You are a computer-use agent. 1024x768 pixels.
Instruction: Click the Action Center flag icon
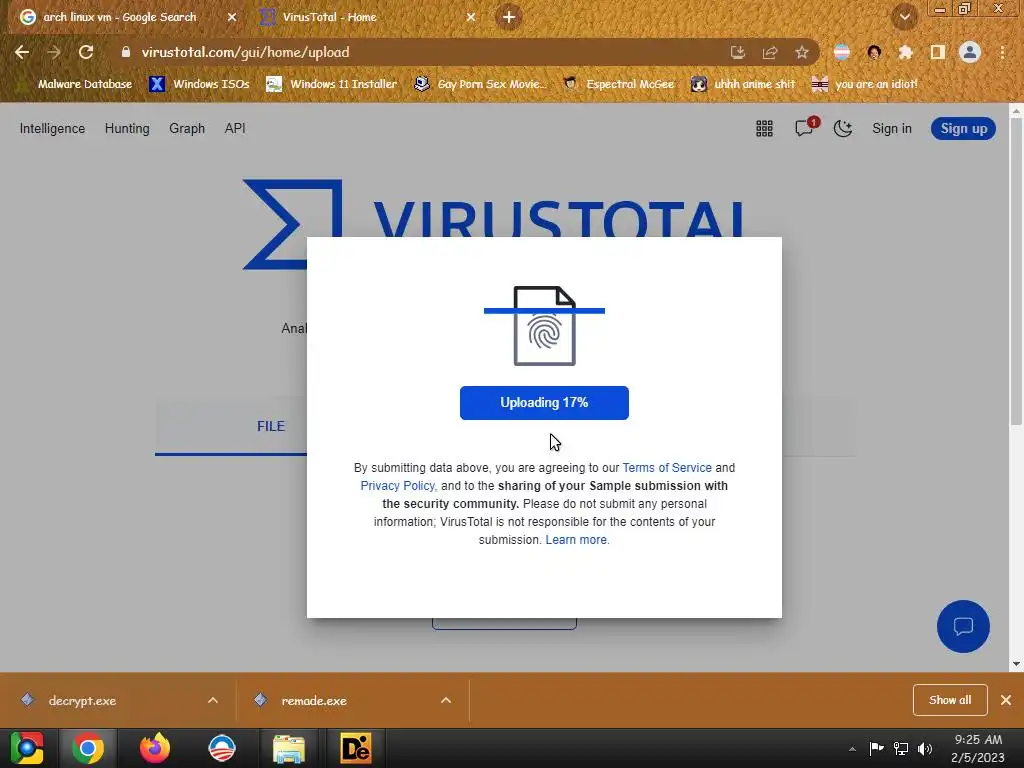click(x=876, y=748)
